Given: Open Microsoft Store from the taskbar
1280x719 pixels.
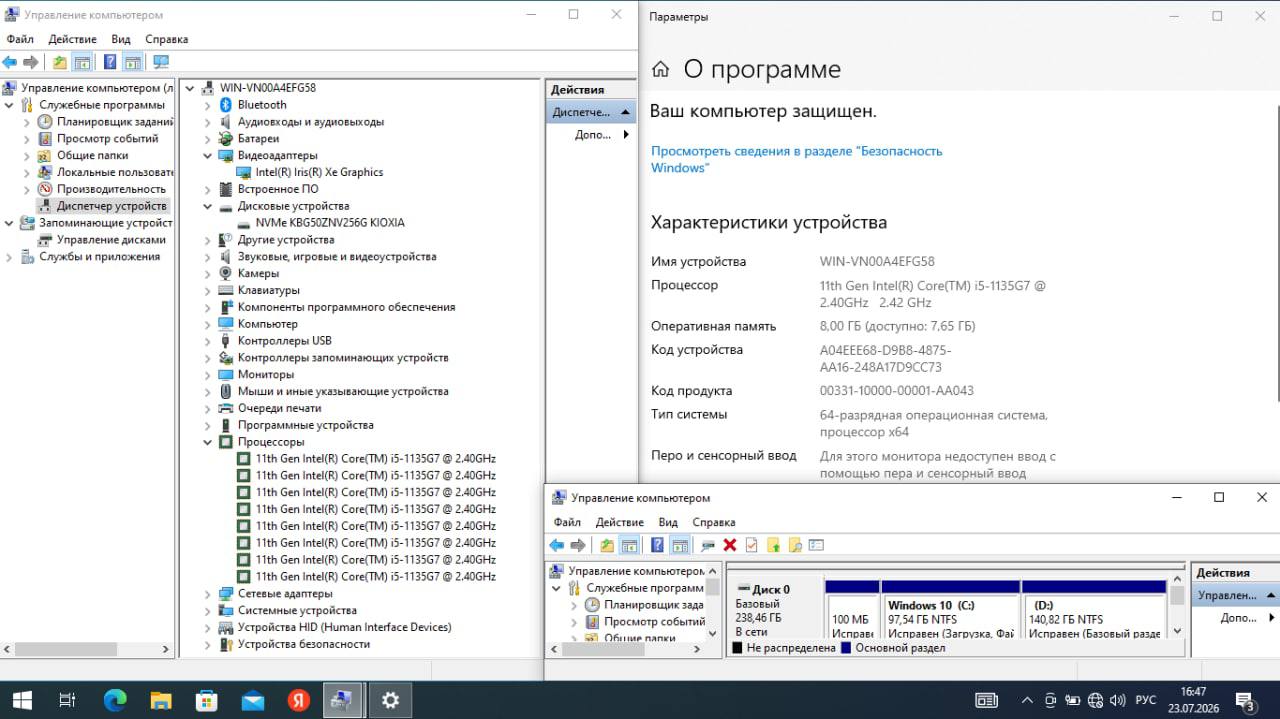Looking at the screenshot, I should click(x=207, y=700).
